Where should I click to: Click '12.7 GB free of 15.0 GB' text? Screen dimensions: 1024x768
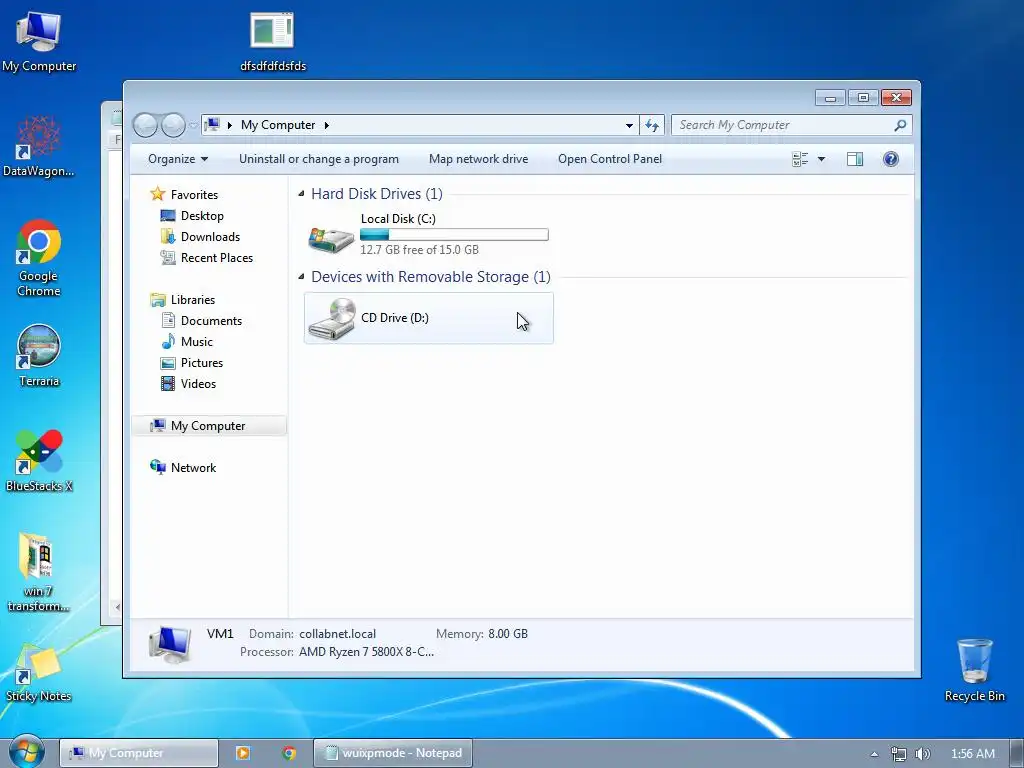click(x=419, y=249)
